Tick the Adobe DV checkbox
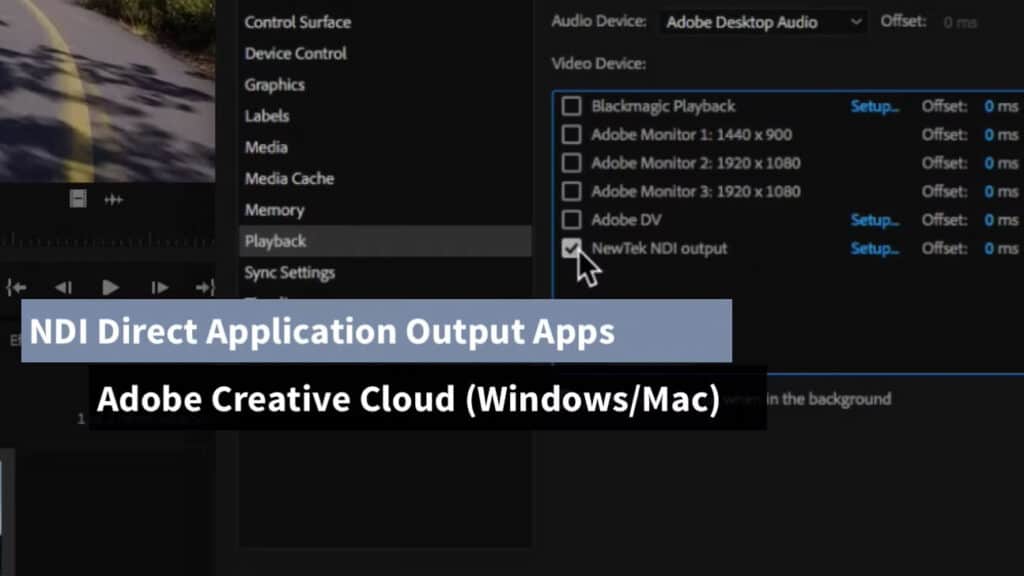1024x576 pixels. coord(571,220)
